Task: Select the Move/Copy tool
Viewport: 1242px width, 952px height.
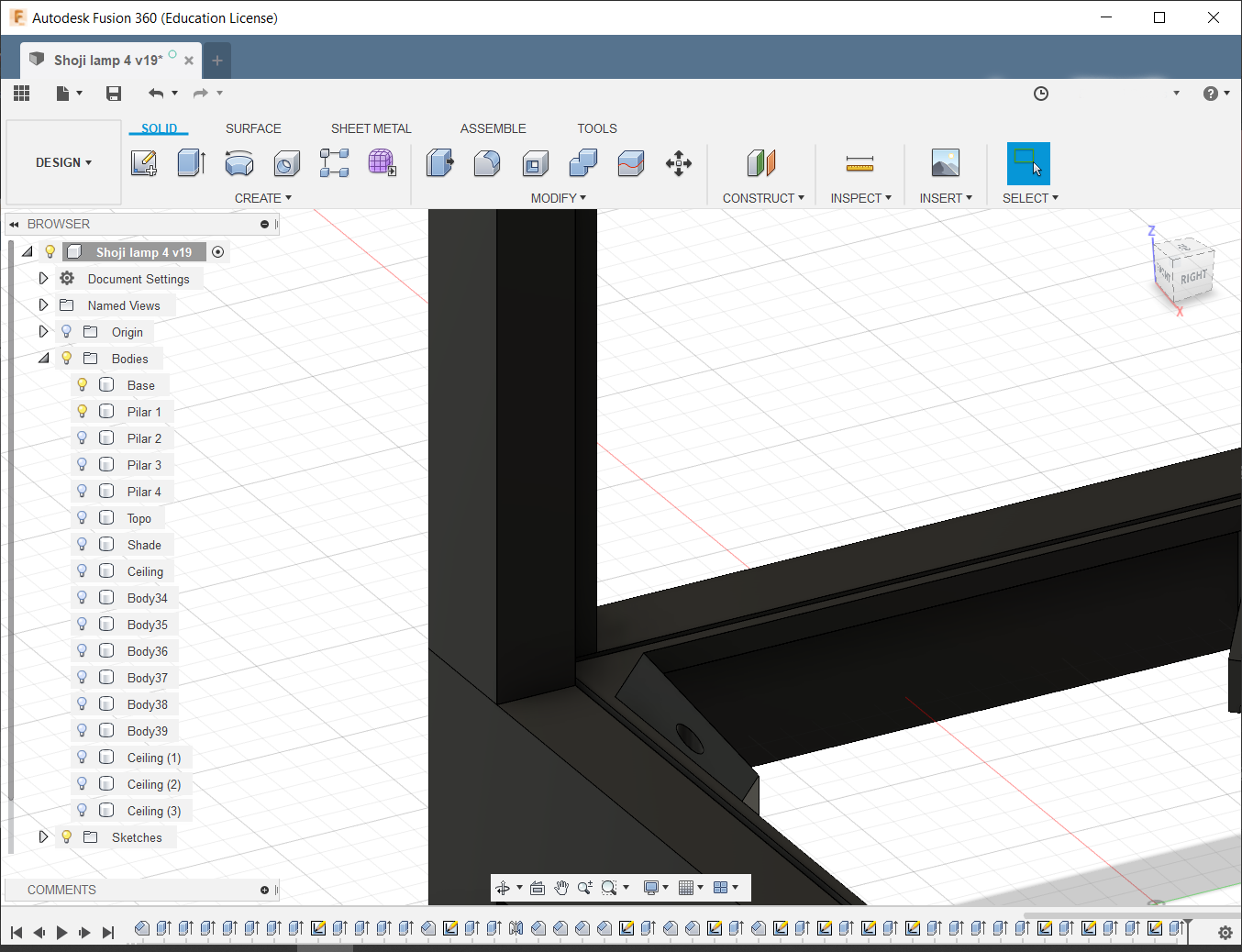Action: (x=679, y=163)
